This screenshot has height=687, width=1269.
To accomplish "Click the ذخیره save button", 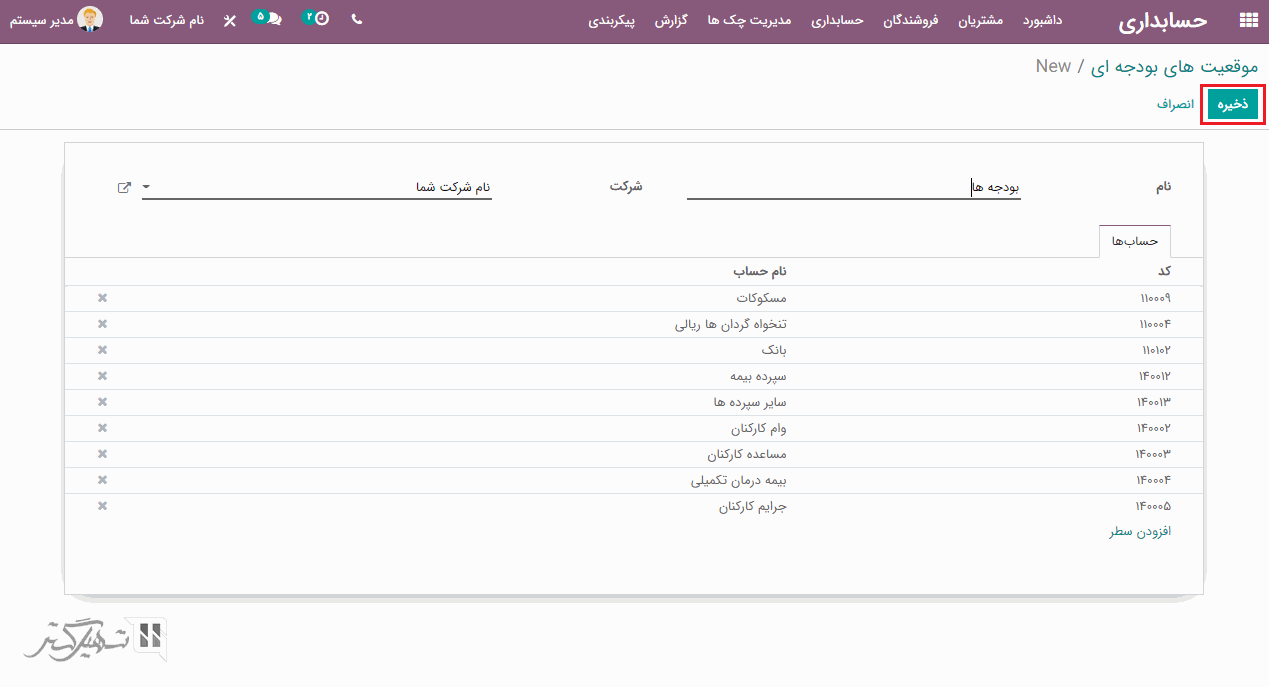I will pos(1232,104).
